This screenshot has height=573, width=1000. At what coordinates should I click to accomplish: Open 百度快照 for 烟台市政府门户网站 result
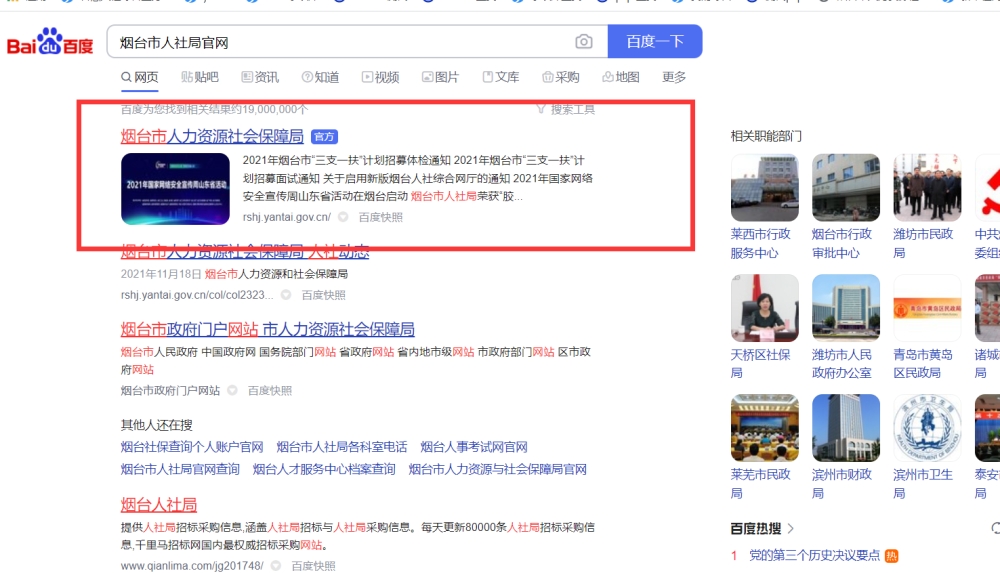[270, 391]
